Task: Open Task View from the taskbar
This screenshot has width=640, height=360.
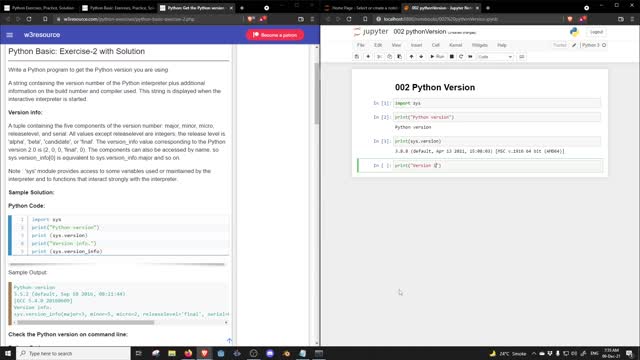Action: pos(139,353)
